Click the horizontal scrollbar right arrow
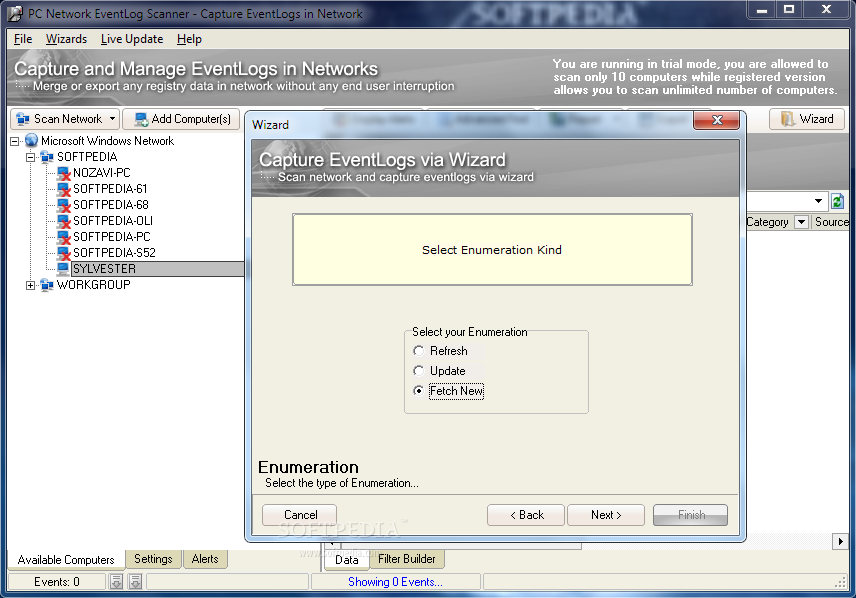This screenshot has height=598, width=856. tap(840, 541)
